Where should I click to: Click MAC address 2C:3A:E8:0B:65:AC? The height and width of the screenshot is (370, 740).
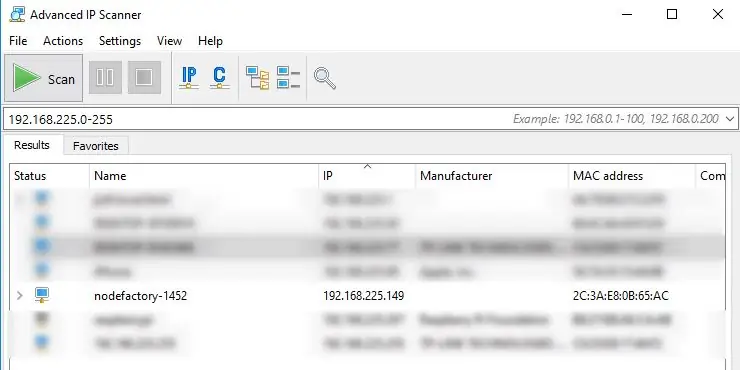[x=621, y=296]
